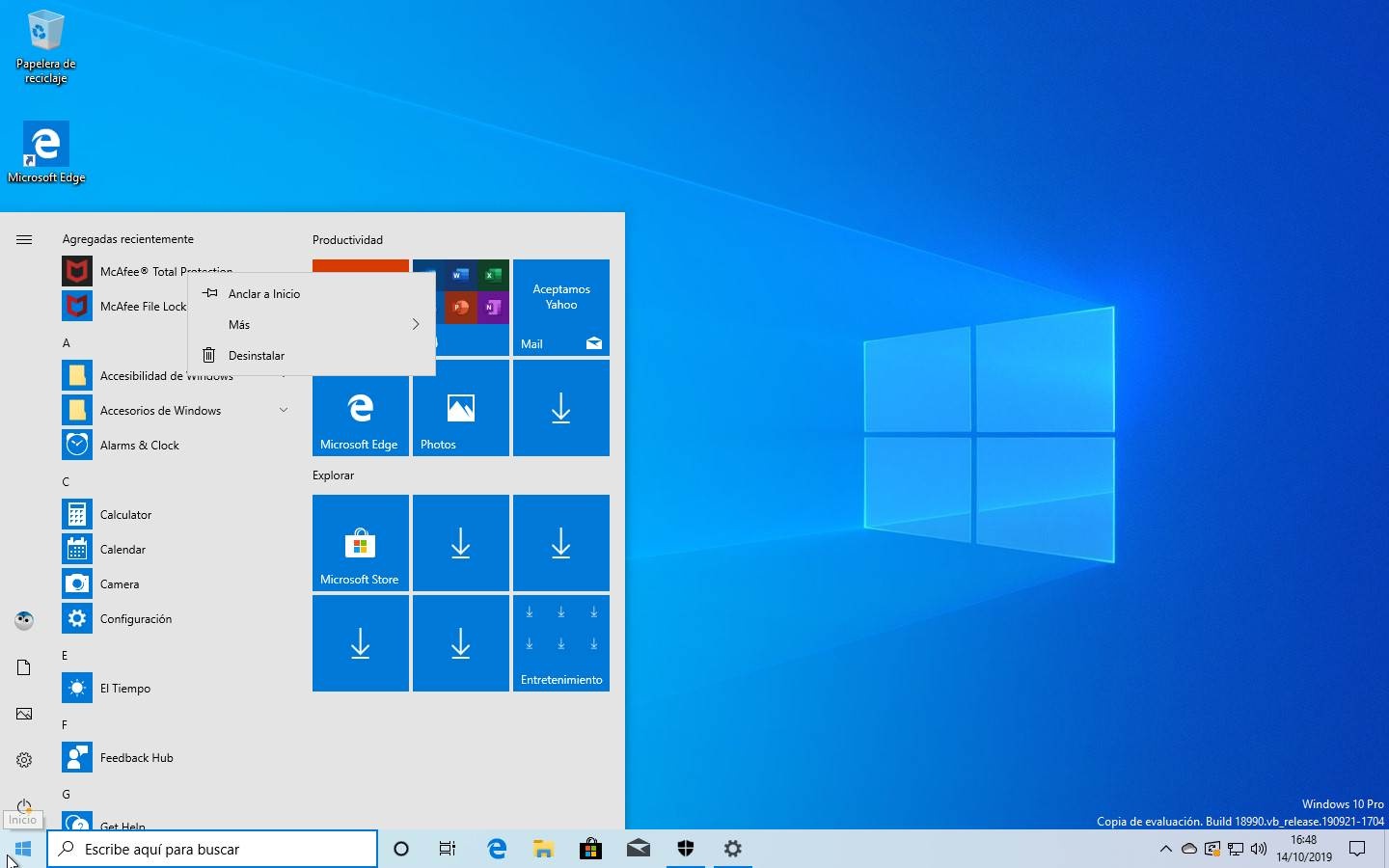The height and width of the screenshot is (868, 1389).
Task: Click the Productividad group title
Action: tap(347, 239)
